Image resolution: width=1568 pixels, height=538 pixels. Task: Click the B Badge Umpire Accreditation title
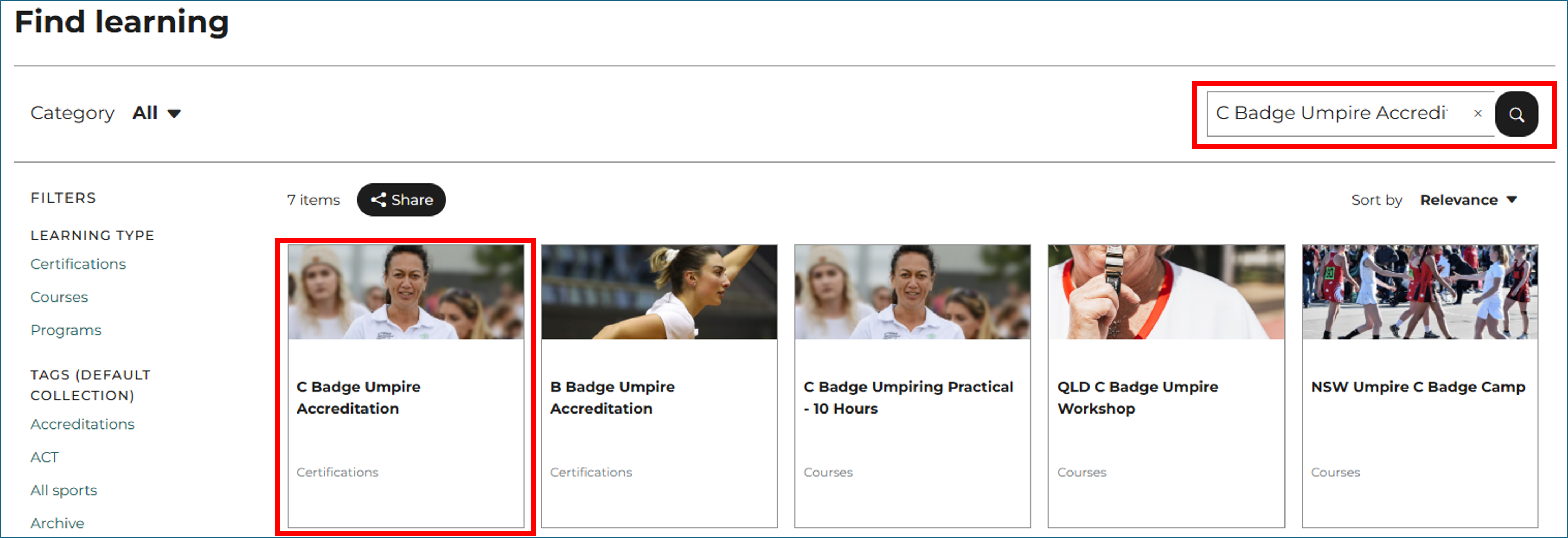click(612, 398)
